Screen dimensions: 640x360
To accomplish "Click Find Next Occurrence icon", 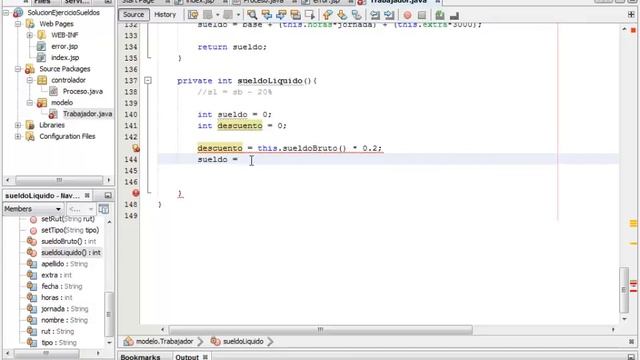I will (x=281, y=15).
